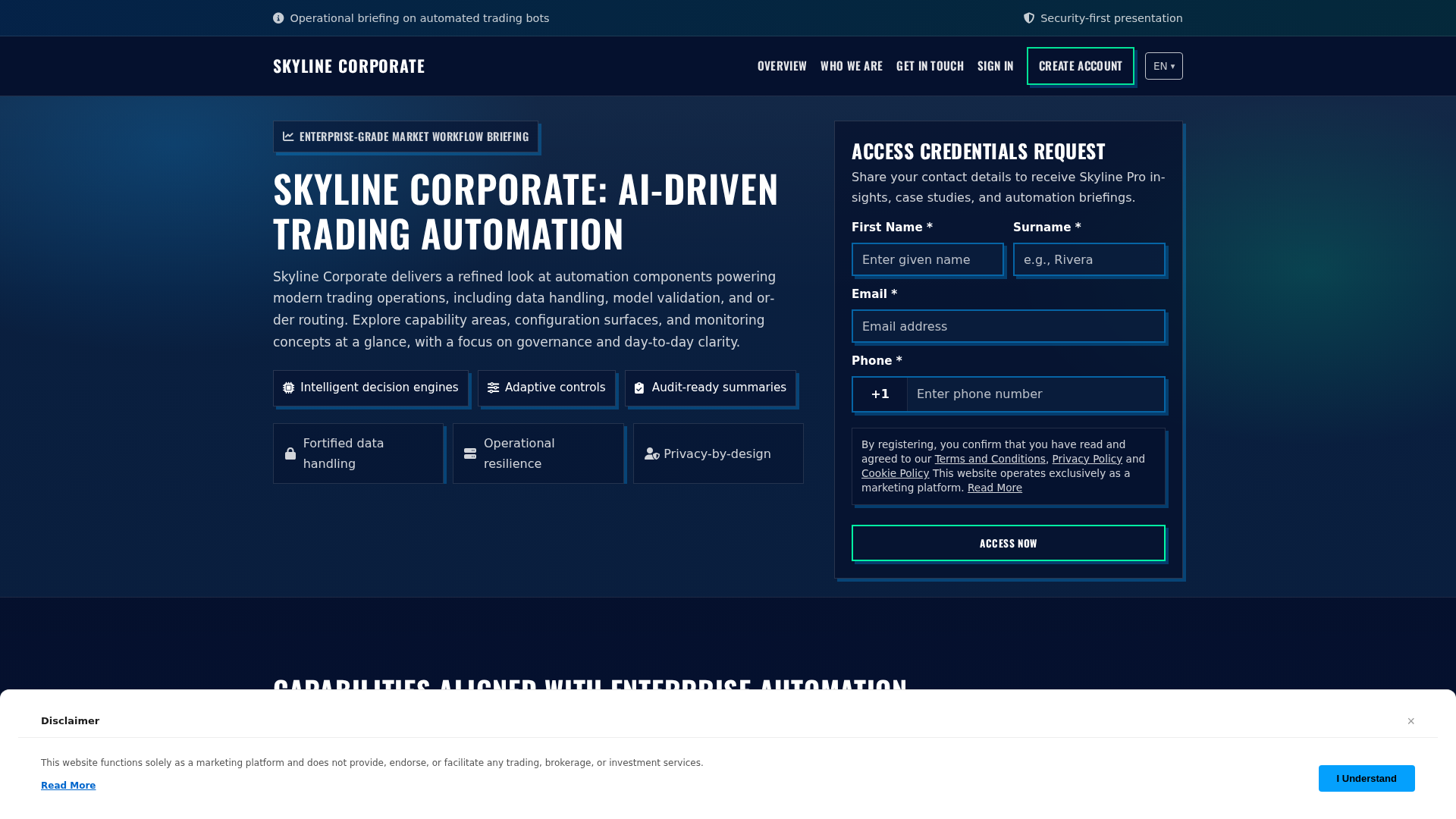Viewport: 1456px width, 819px height.
Task: Click the info icon beside operational briefing text
Action: click(x=278, y=18)
